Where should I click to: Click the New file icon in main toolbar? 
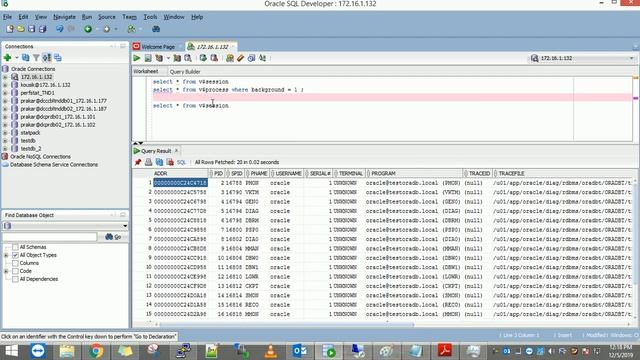[x=10, y=29]
